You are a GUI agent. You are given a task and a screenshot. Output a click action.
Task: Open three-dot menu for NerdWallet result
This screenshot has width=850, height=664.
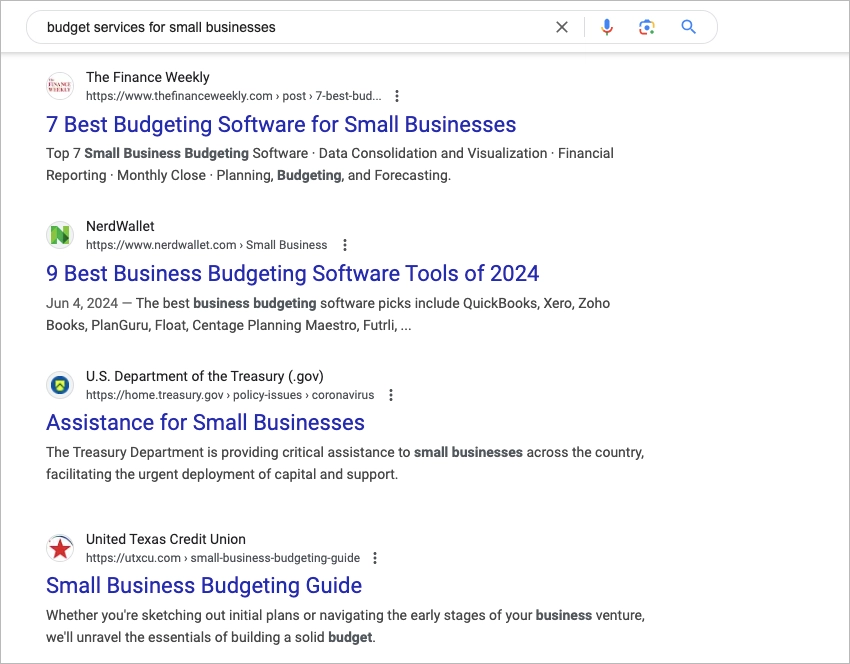pos(345,245)
